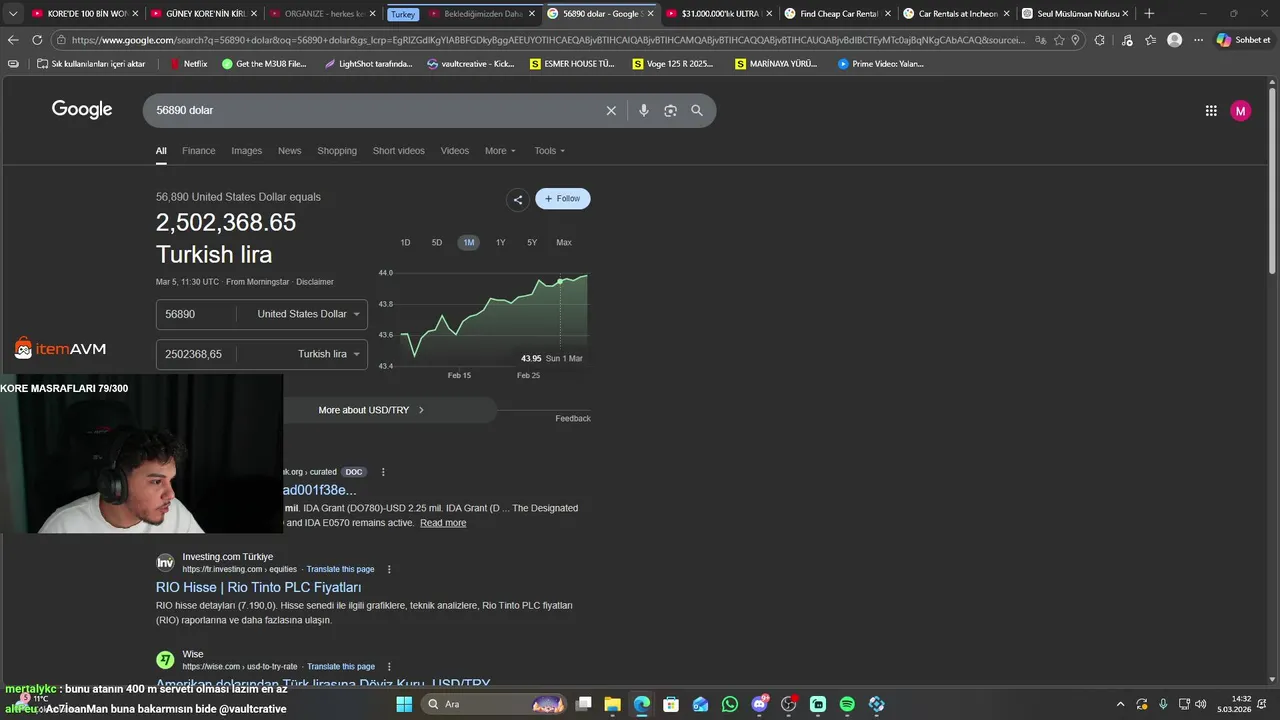Switch to Videos search tab

coord(455,151)
